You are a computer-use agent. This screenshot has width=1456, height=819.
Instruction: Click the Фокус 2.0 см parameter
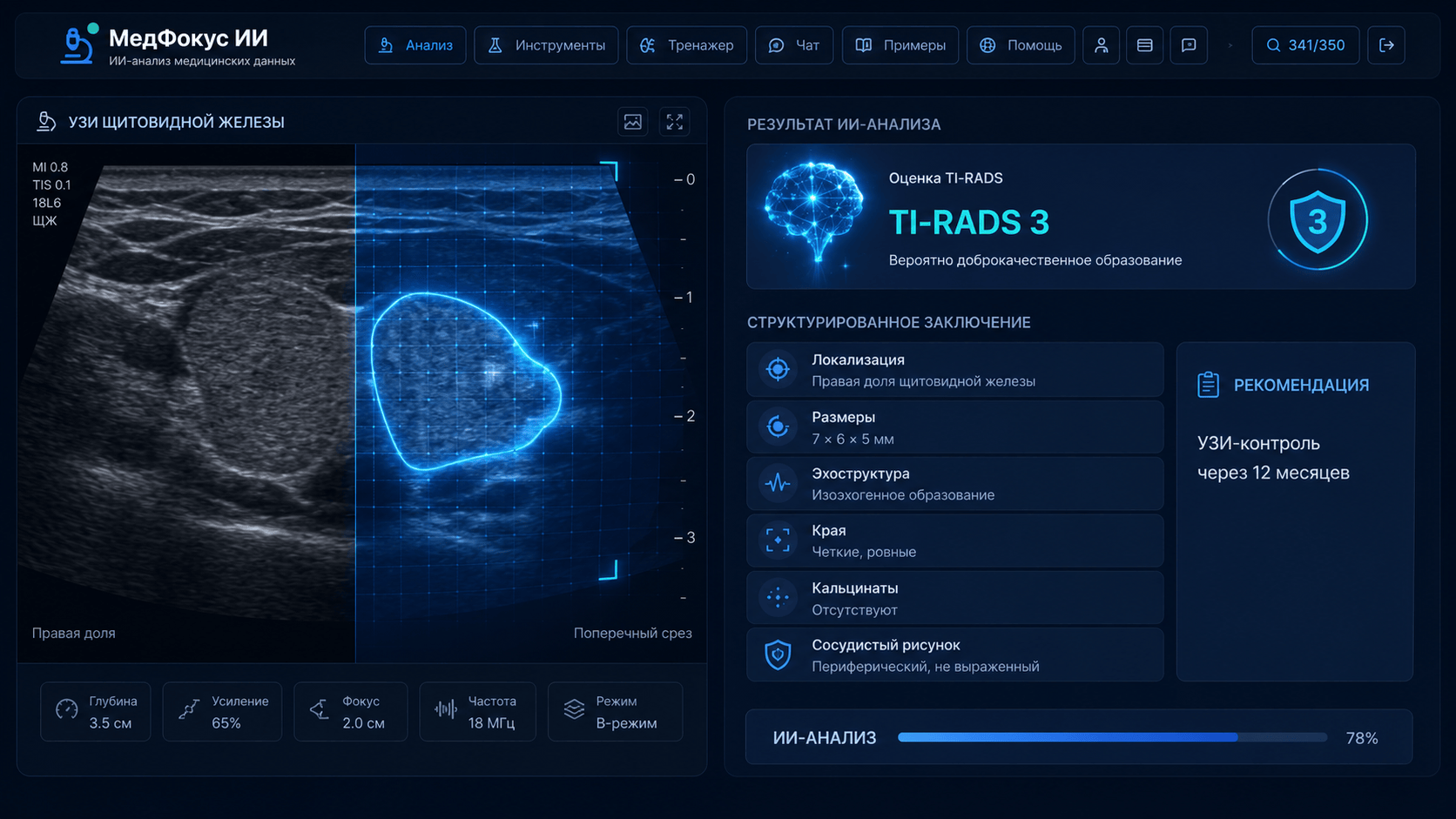click(x=350, y=712)
